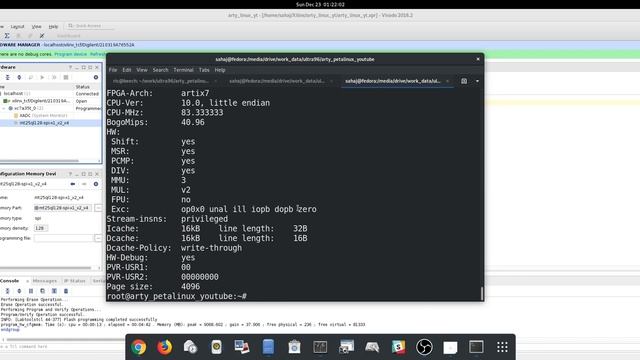Close the terminal window

tap(478, 59)
